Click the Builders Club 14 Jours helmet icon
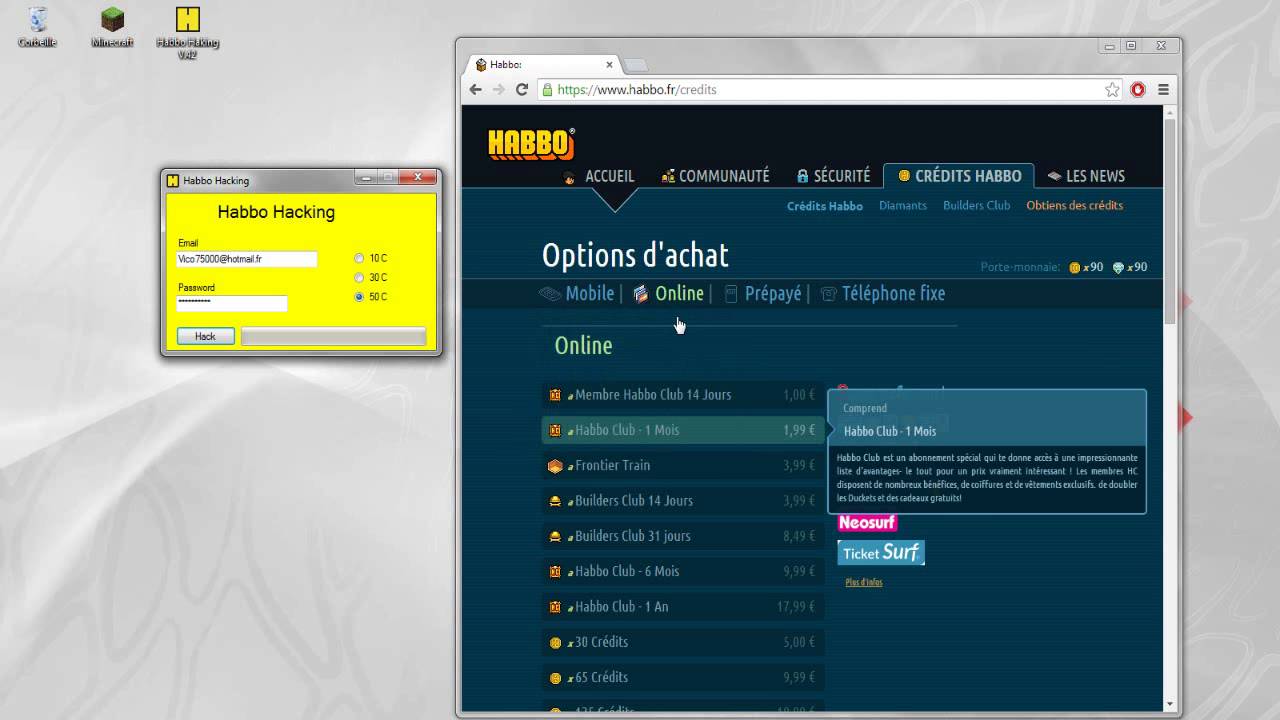1280x720 pixels. click(555, 501)
